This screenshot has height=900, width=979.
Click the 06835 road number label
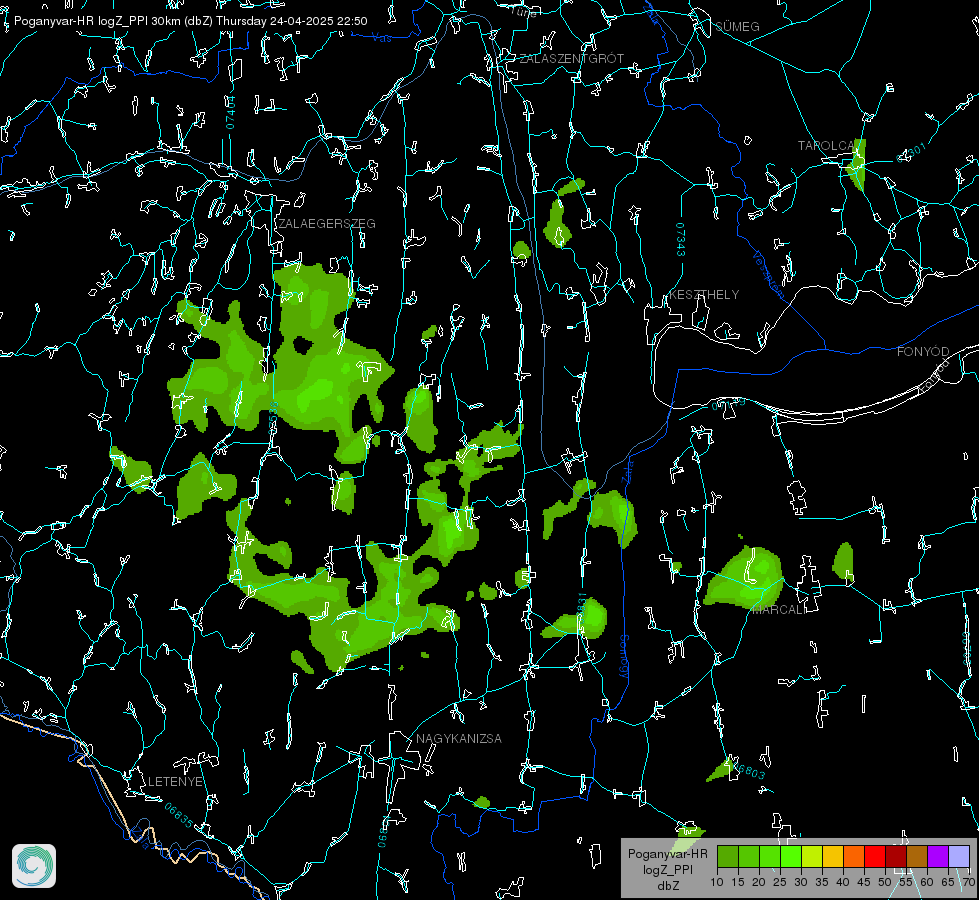[x=179, y=816]
